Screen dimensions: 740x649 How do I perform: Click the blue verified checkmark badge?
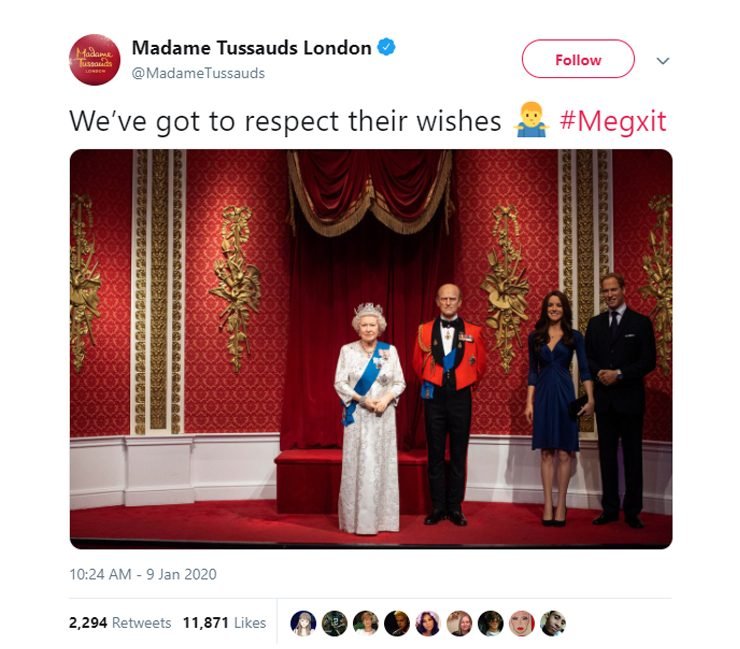click(387, 47)
